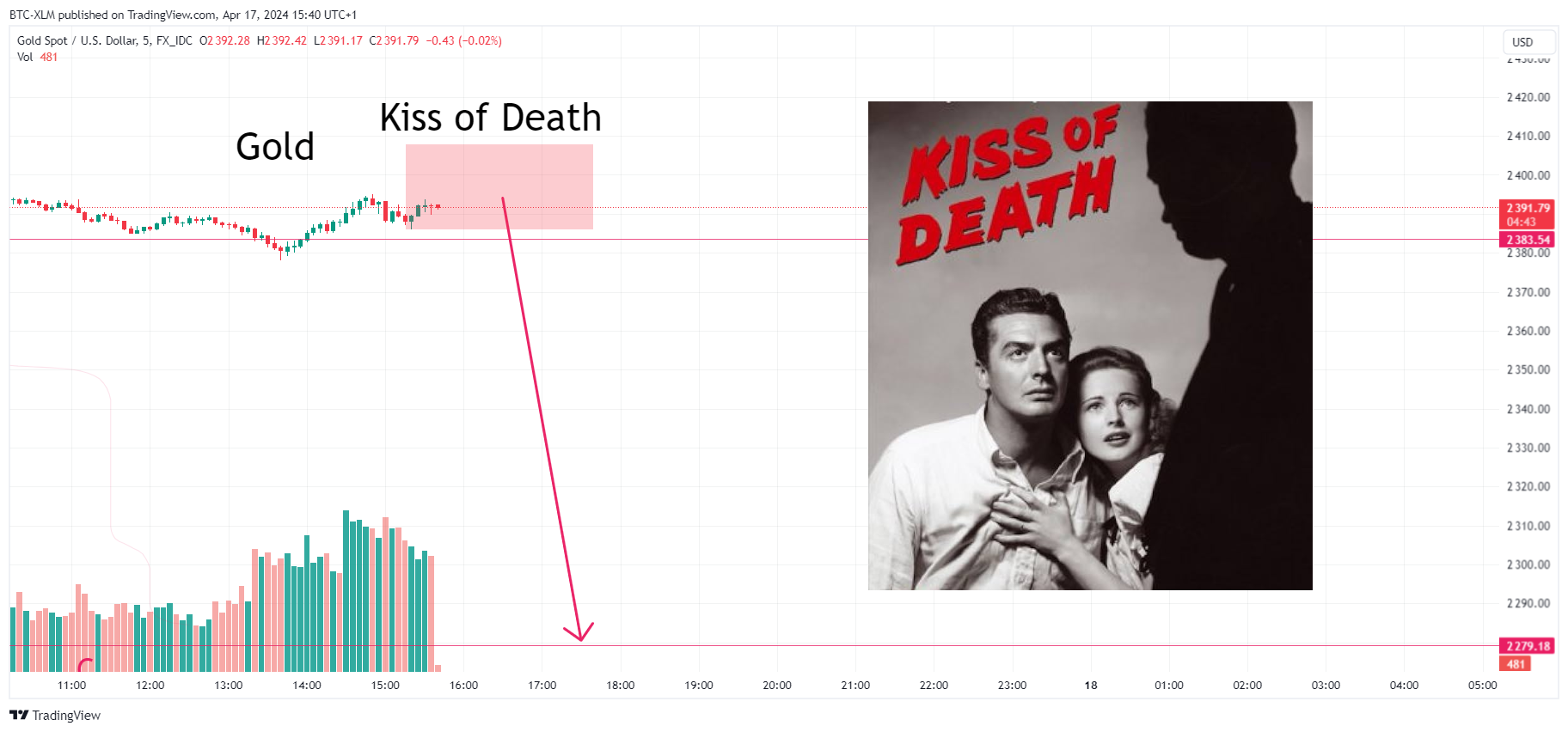Click the published header text "BTC-XLM published on TradingView.com"
This screenshot has width=1568, height=732.
click(x=113, y=15)
